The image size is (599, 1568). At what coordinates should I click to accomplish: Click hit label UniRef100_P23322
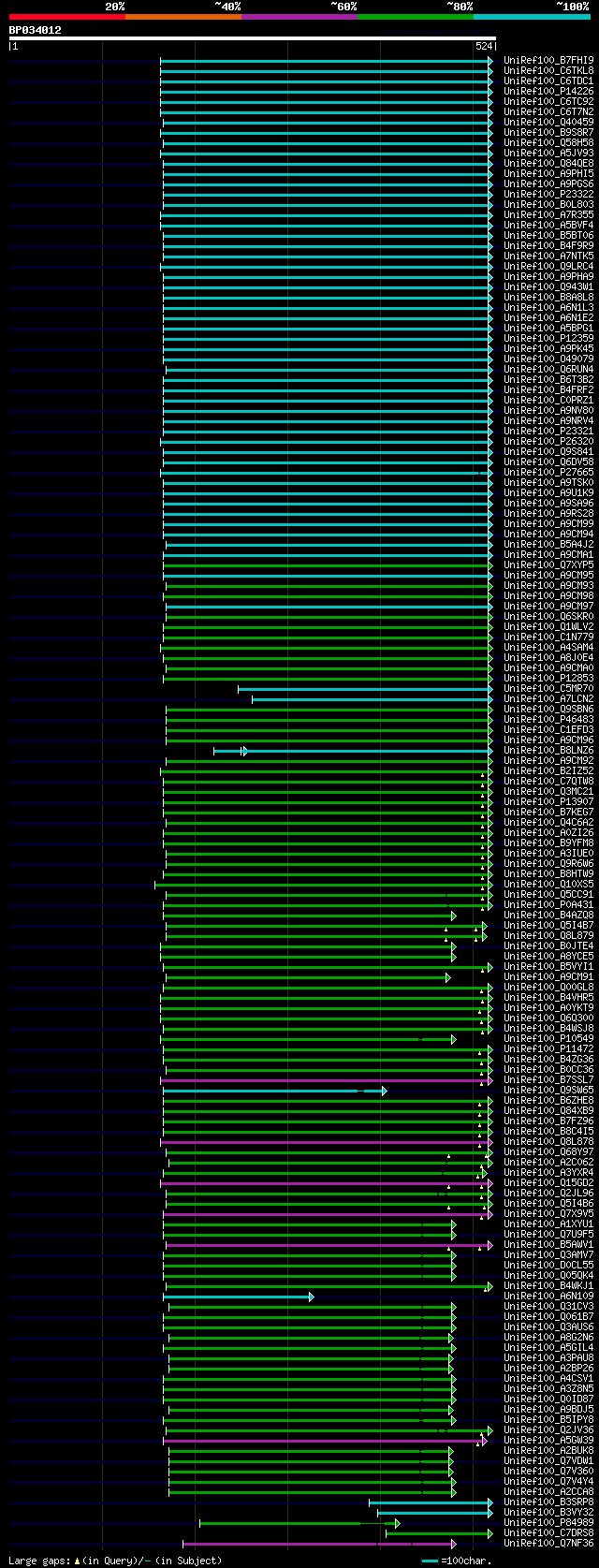coord(548,194)
